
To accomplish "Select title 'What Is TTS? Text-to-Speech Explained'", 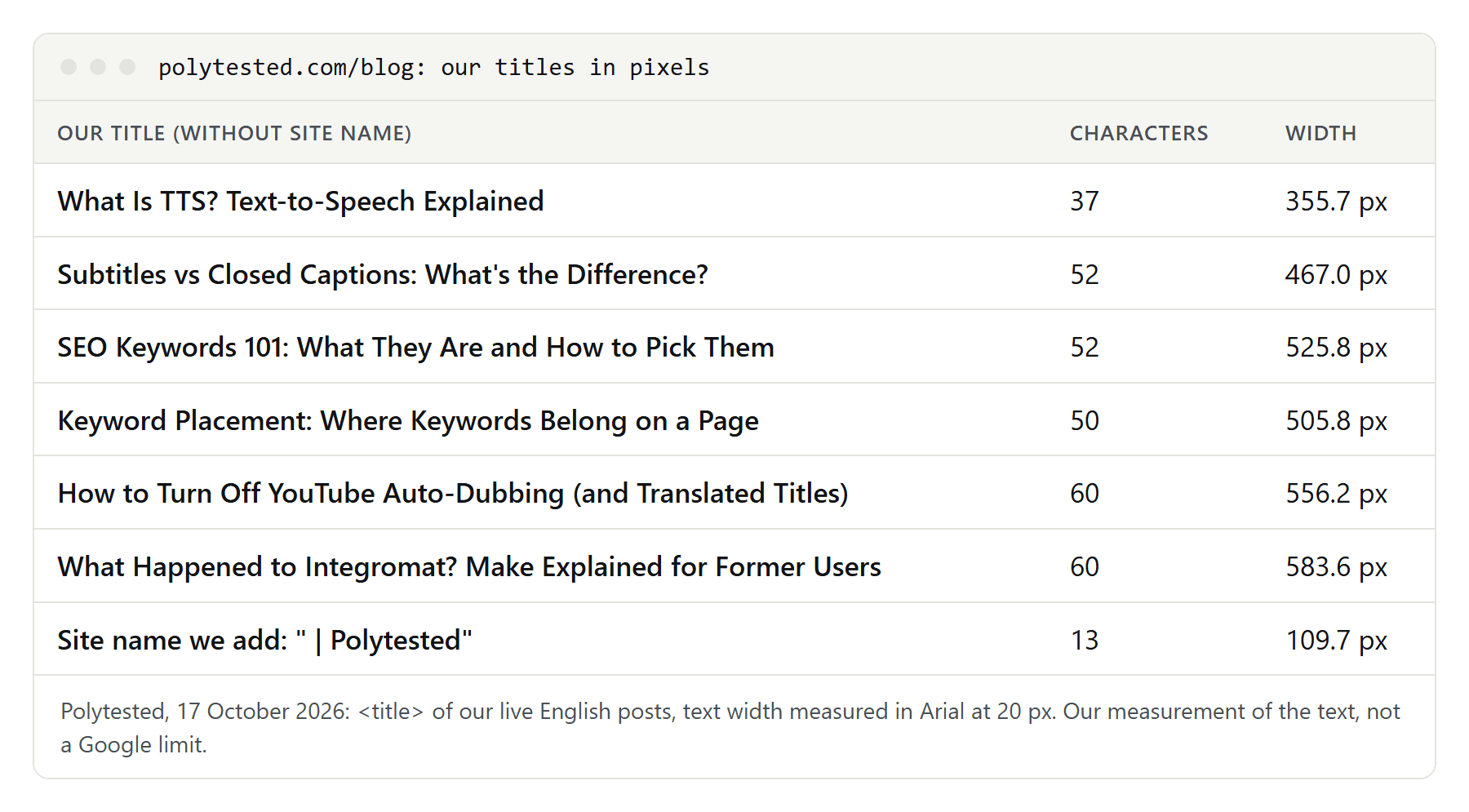I will click(300, 202).
